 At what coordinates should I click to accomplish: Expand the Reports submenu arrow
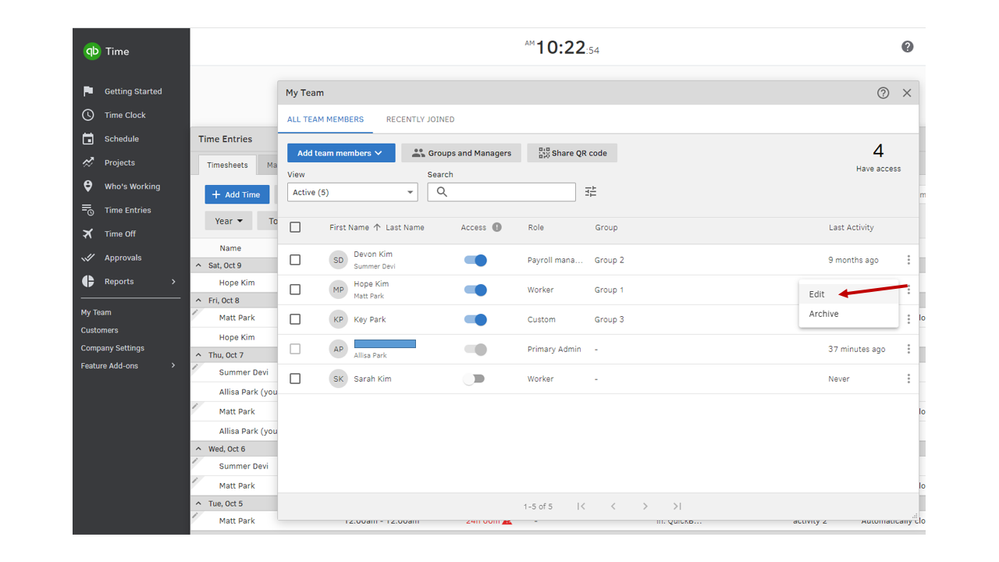pos(173,282)
